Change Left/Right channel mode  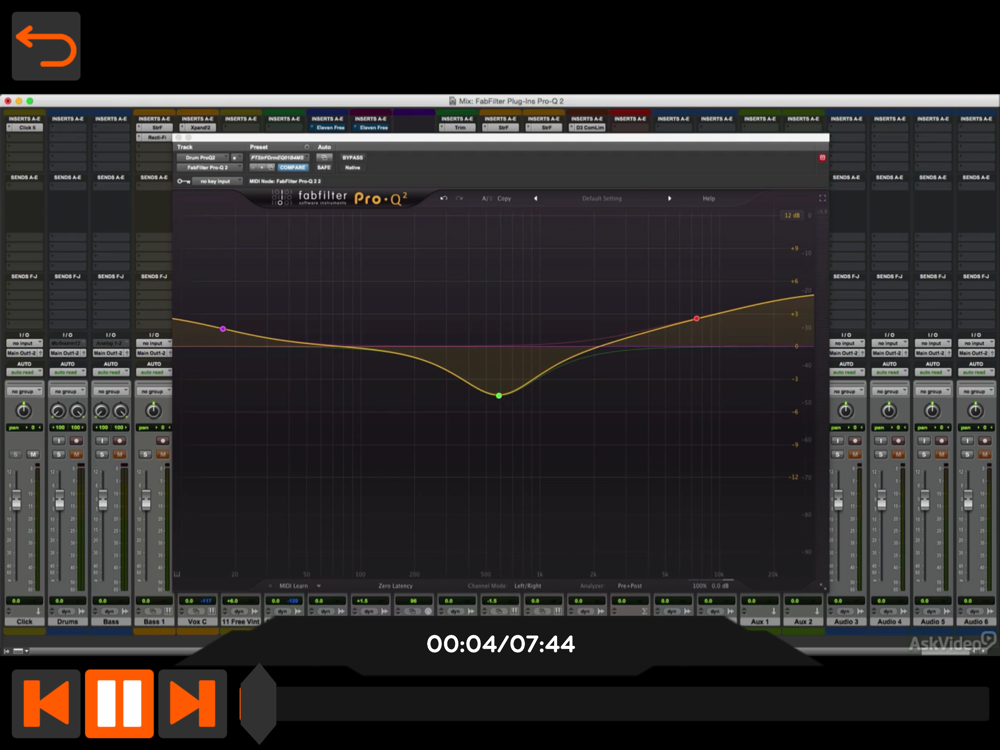click(x=527, y=585)
